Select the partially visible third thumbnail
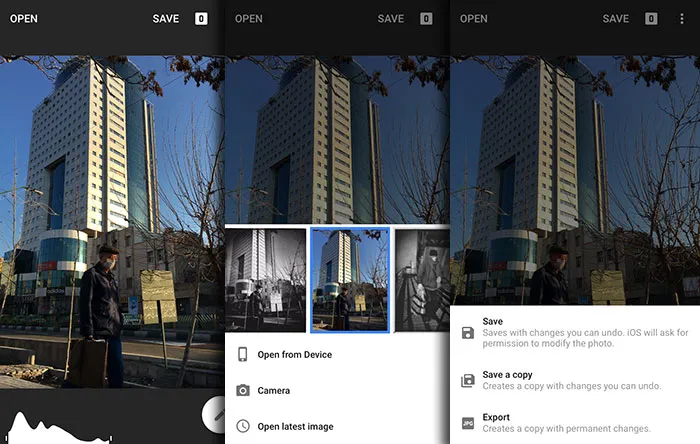The image size is (700, 444). 421,280
